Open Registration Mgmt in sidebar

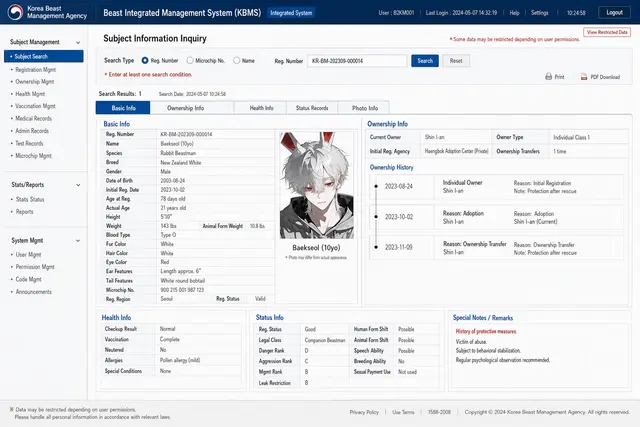coord(36,70)
